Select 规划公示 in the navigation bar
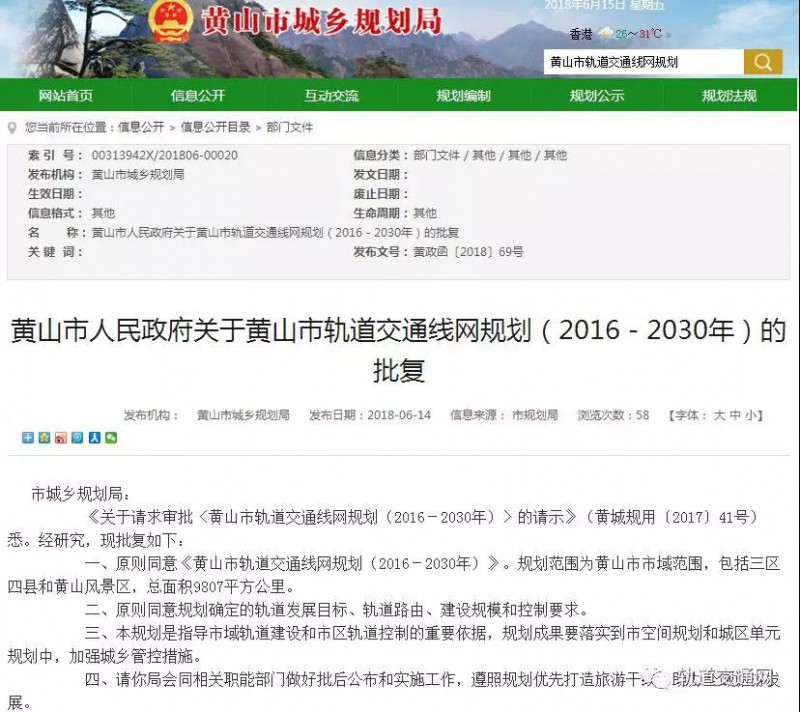Viewport: 800px width, 712px height. click(x=597, y=96)
